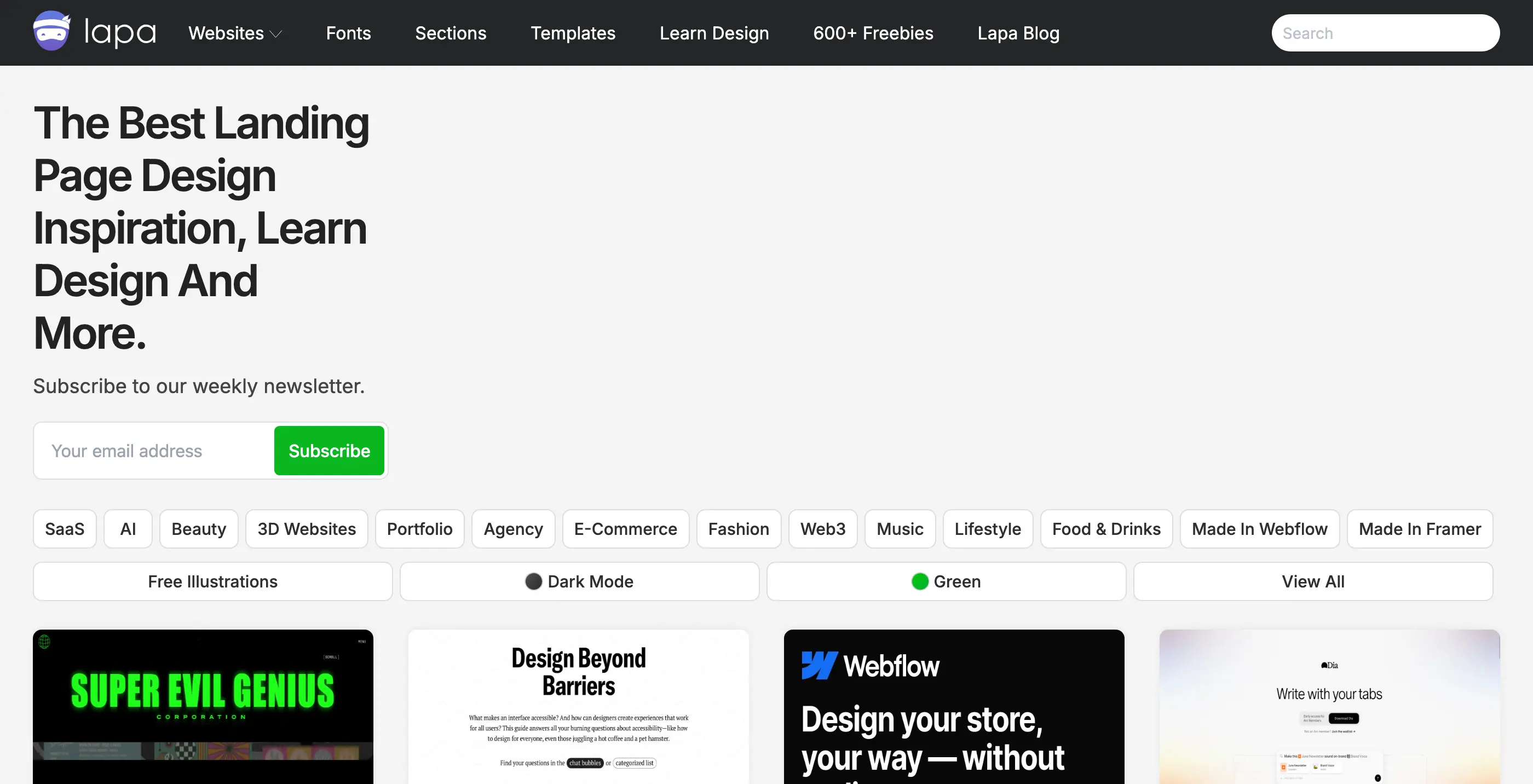The image size is (1533, 784).
Task: Select the Fashion category tag
Action: coord(739,529)
